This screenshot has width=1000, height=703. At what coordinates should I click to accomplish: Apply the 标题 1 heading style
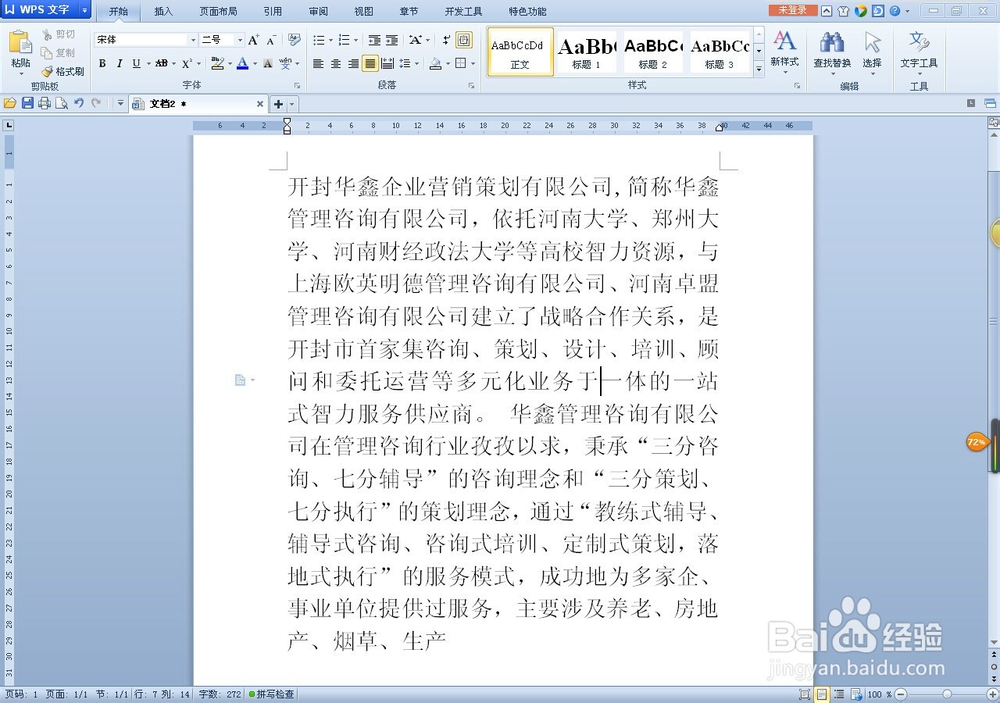pyautogui.click(x=587, y=52)
